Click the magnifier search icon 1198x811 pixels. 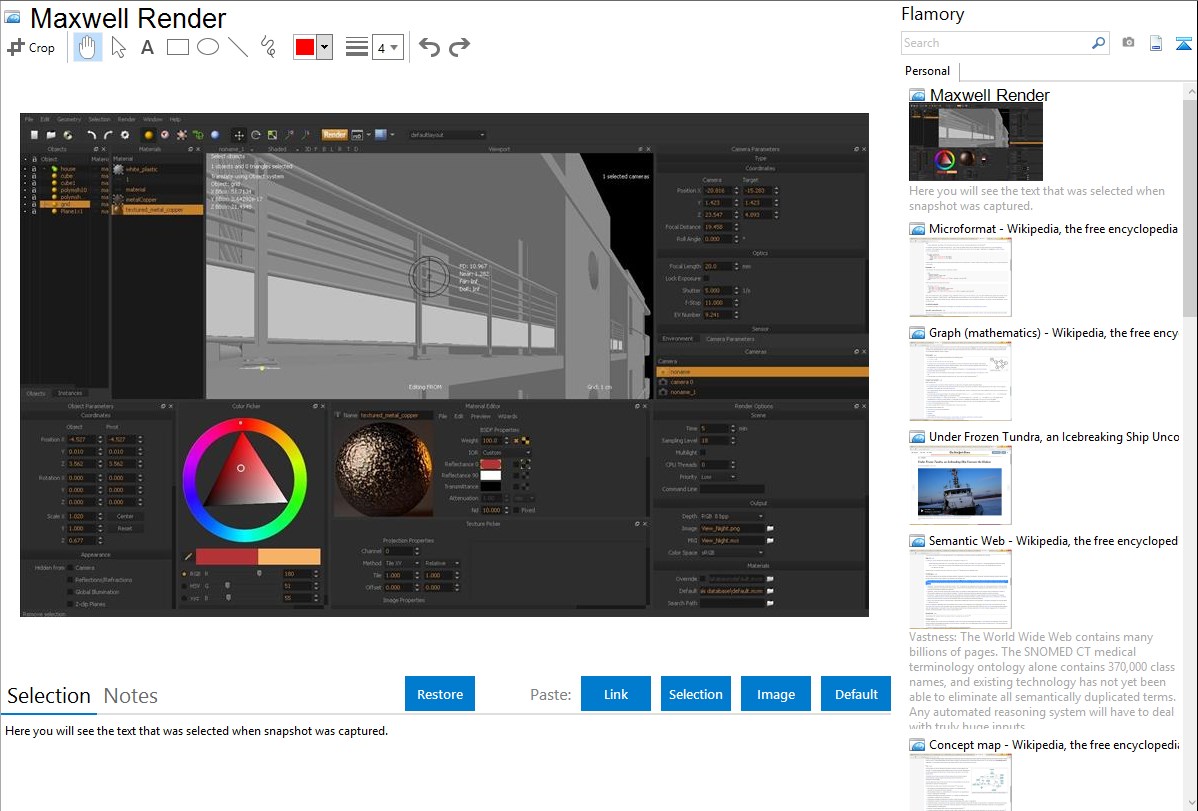[x=1099, y=43]
